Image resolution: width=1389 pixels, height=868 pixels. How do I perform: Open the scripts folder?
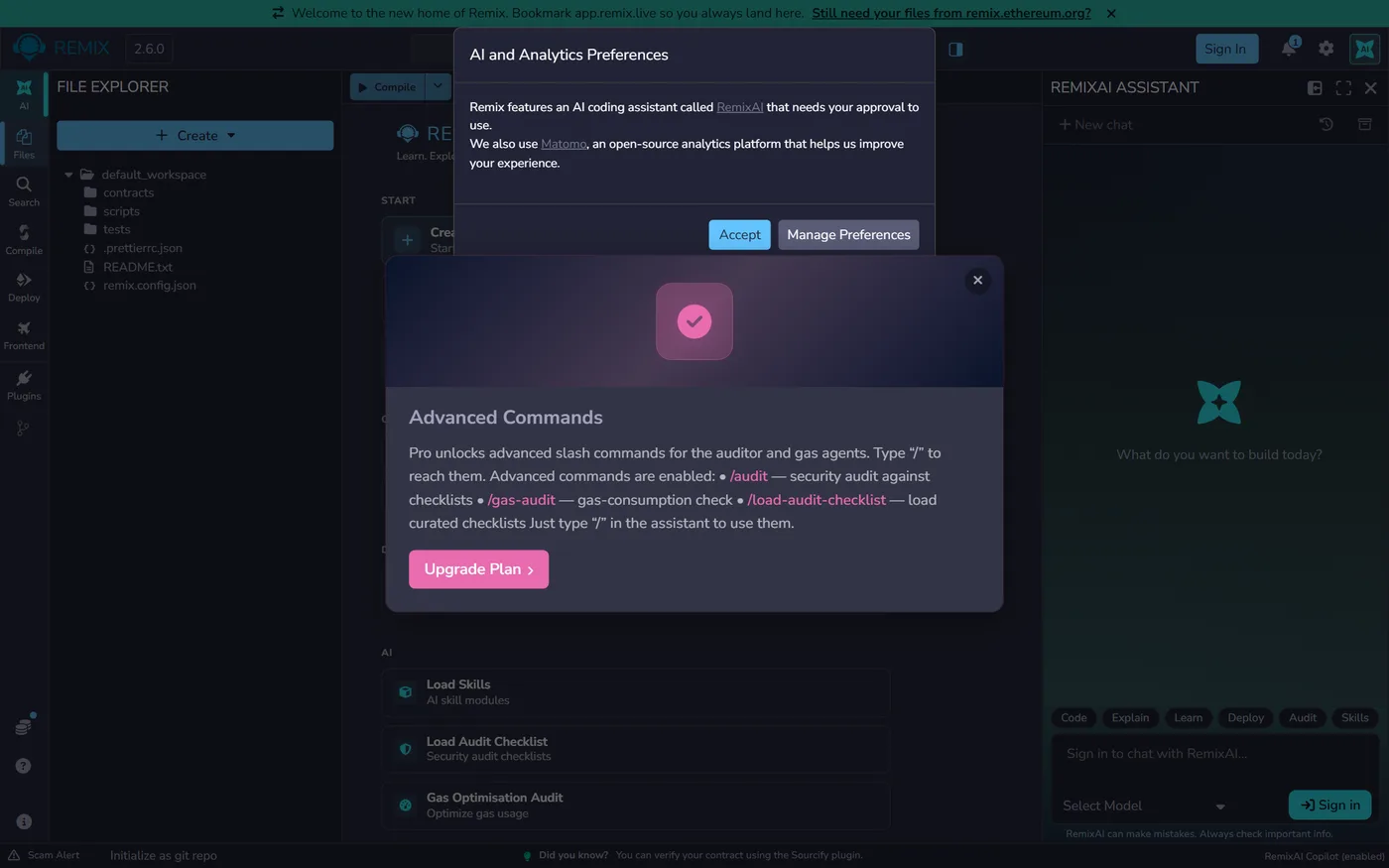point(121,211)
